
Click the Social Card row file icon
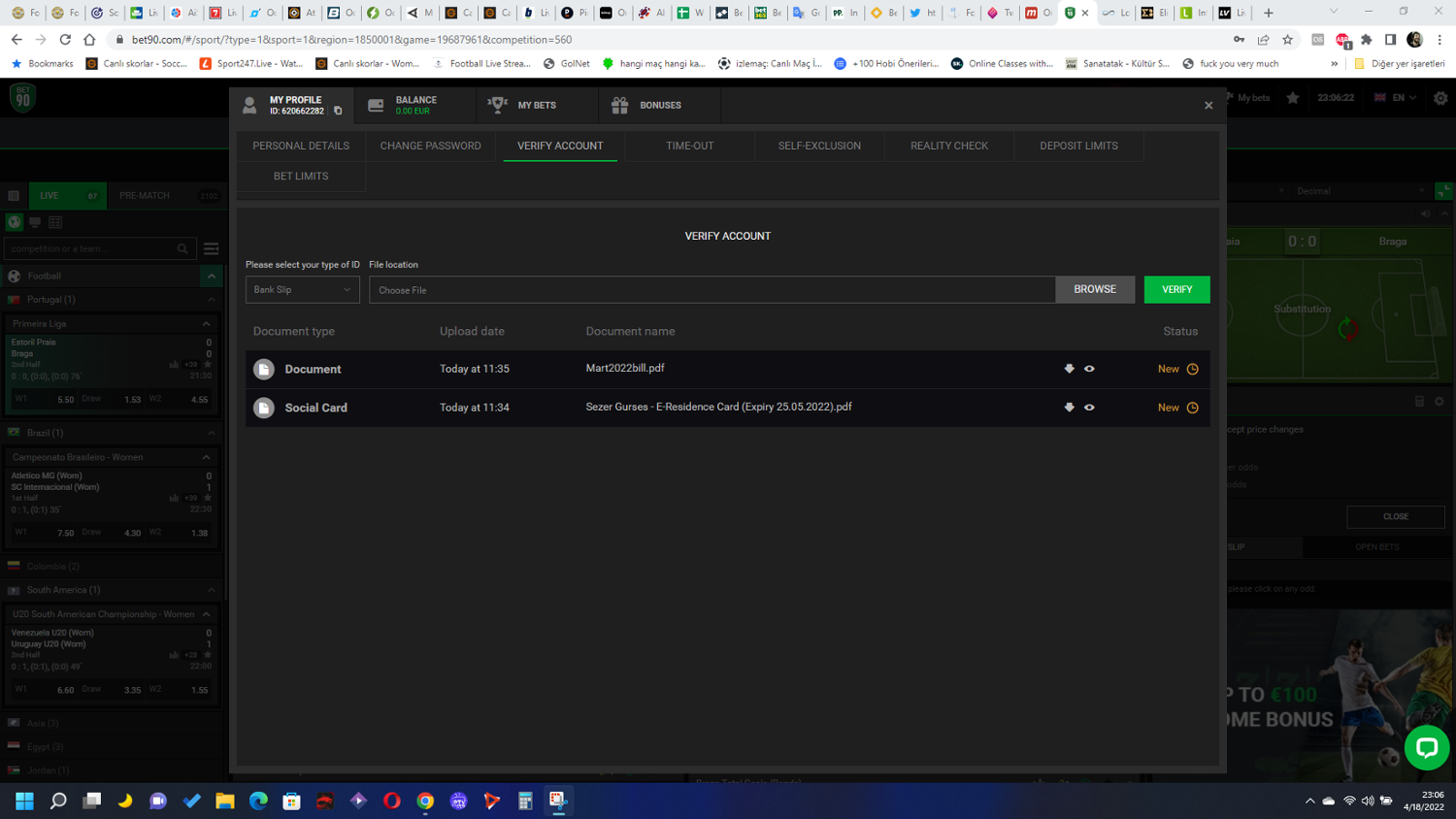(x=264, y=409)
